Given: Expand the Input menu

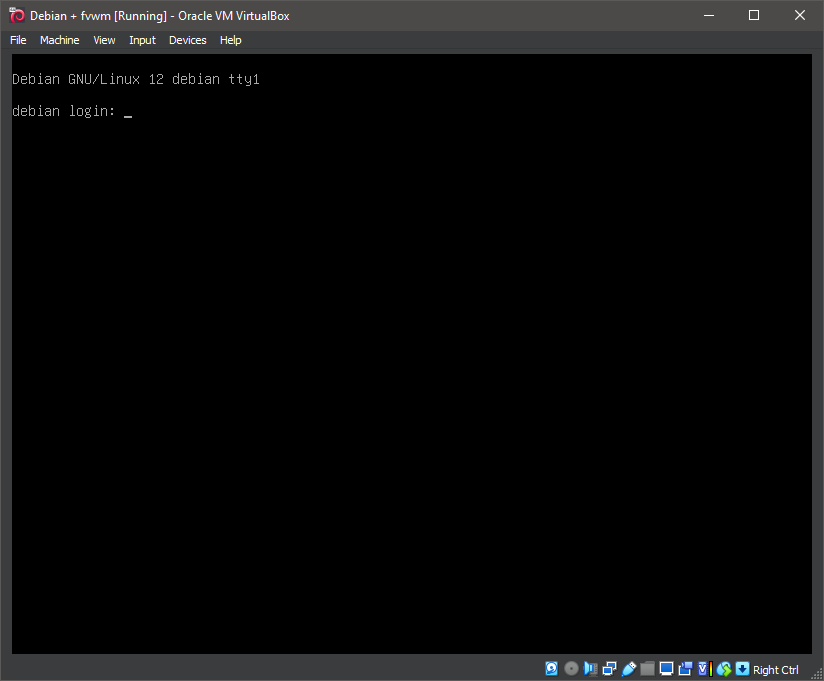Looking at the screenshot, I should (142, 40).
